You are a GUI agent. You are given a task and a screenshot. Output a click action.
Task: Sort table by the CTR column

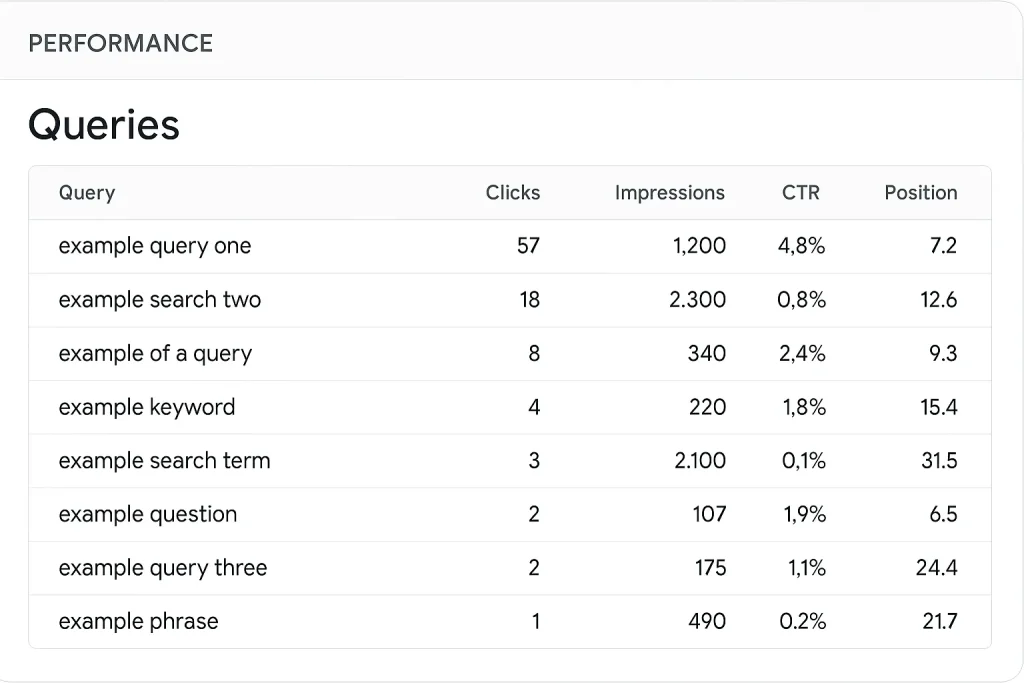coord(800,193)
